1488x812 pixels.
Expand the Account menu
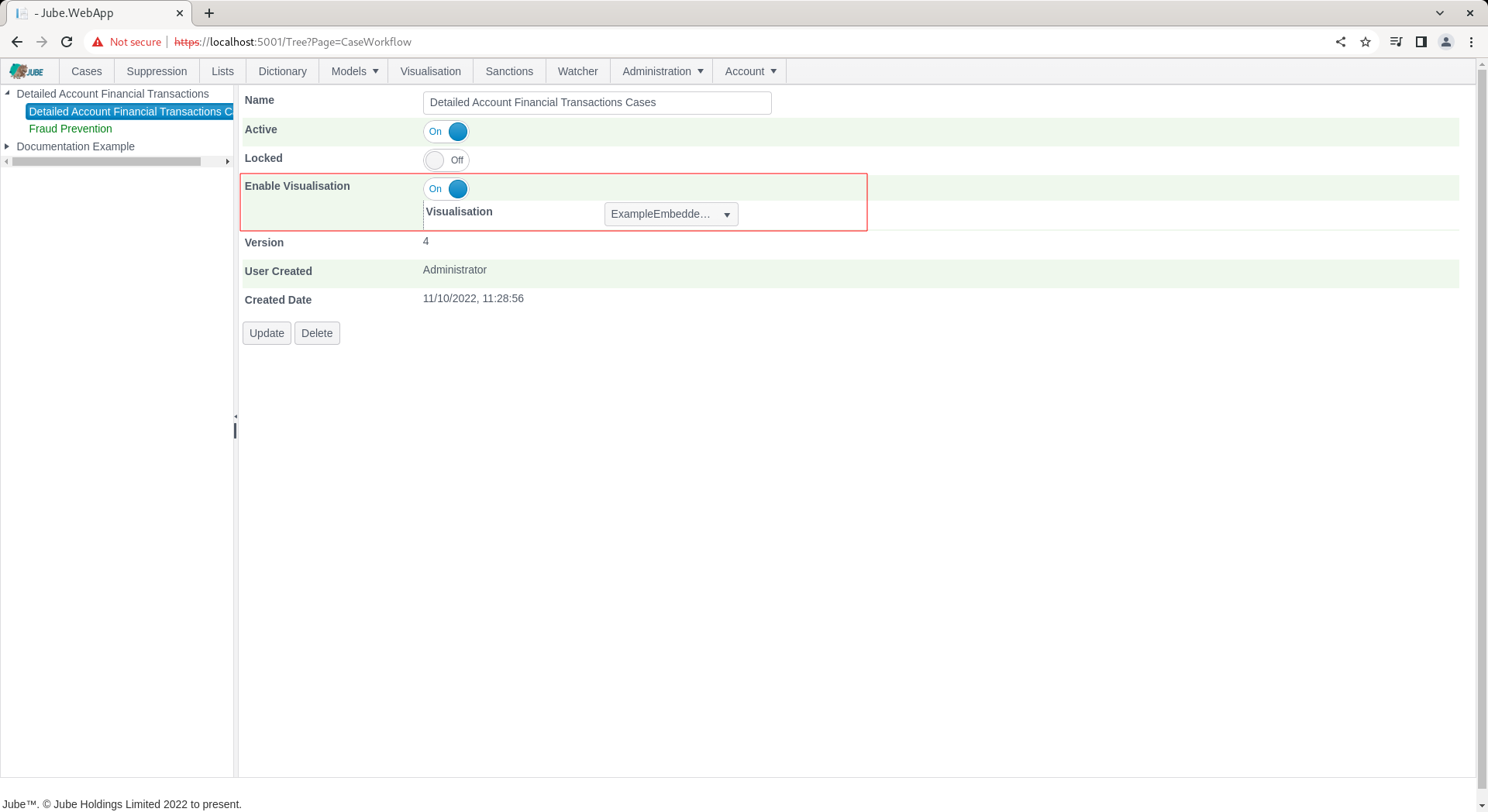749,71
